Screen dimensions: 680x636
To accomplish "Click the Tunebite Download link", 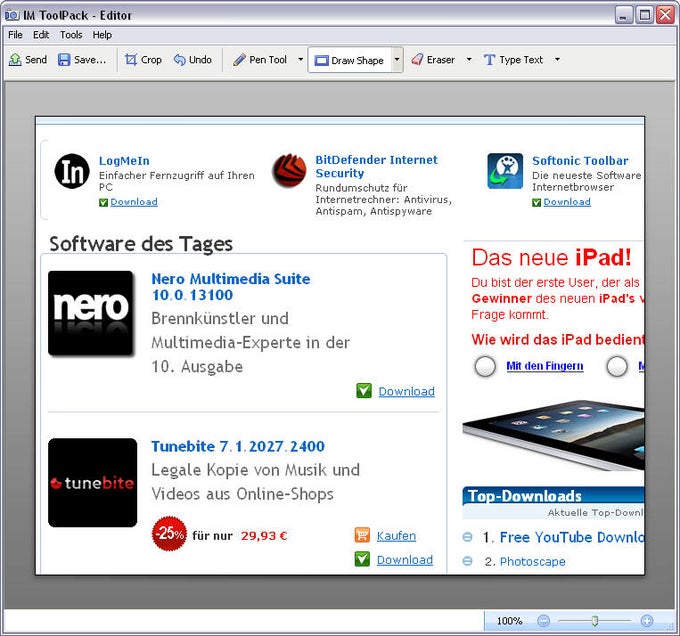I will 405,560.
